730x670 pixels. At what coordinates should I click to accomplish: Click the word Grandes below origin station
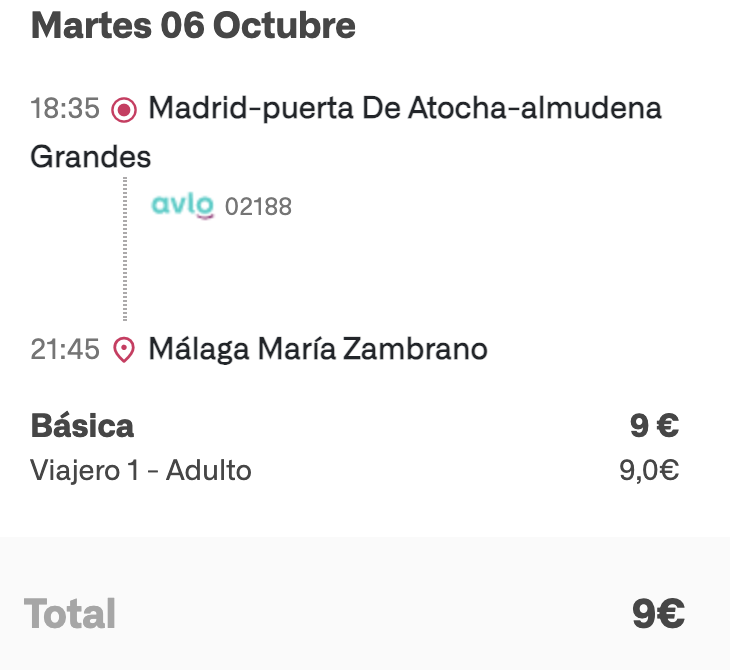tap(91, 157)
